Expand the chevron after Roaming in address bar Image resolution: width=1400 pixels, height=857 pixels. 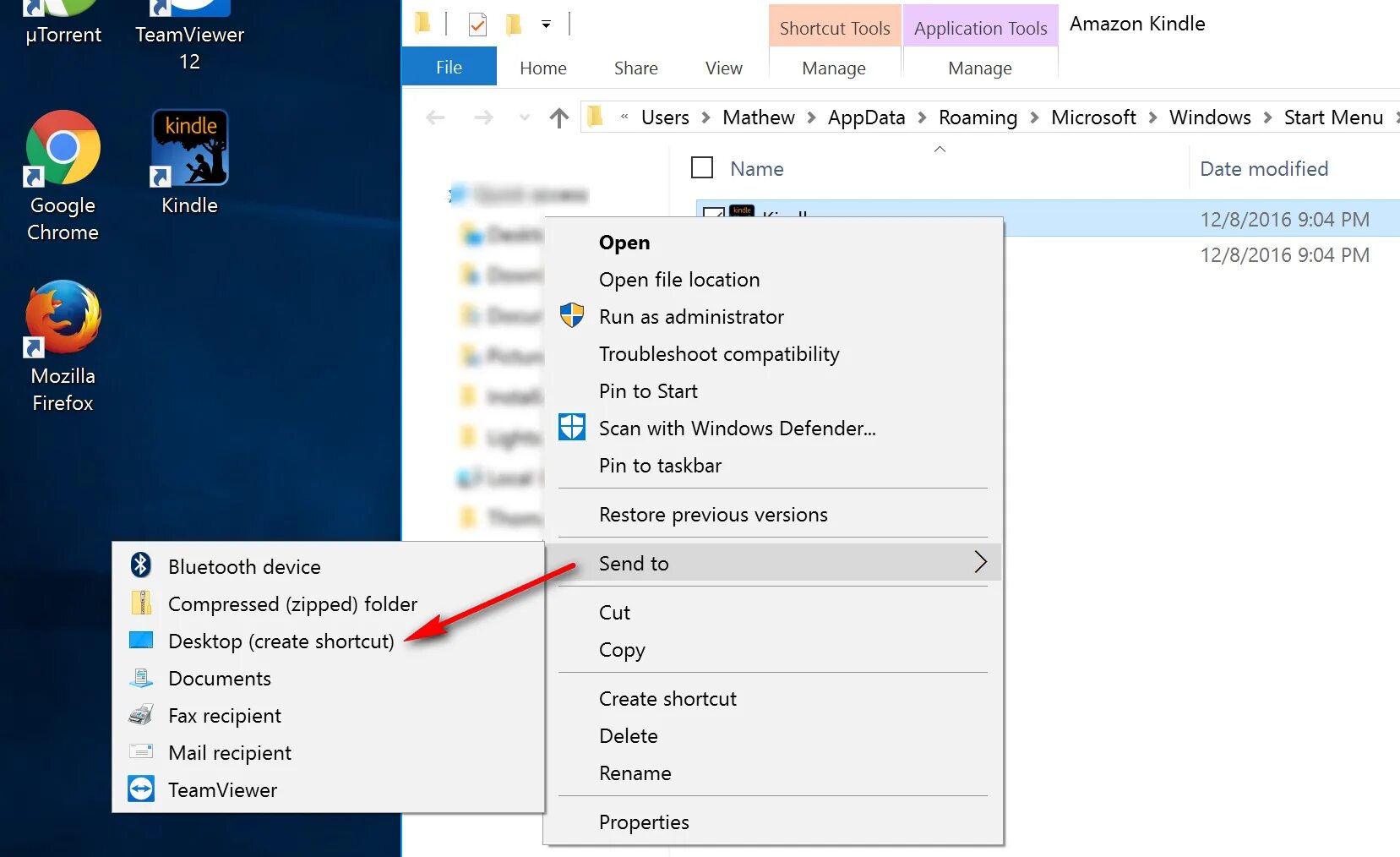pos(1034,117)
